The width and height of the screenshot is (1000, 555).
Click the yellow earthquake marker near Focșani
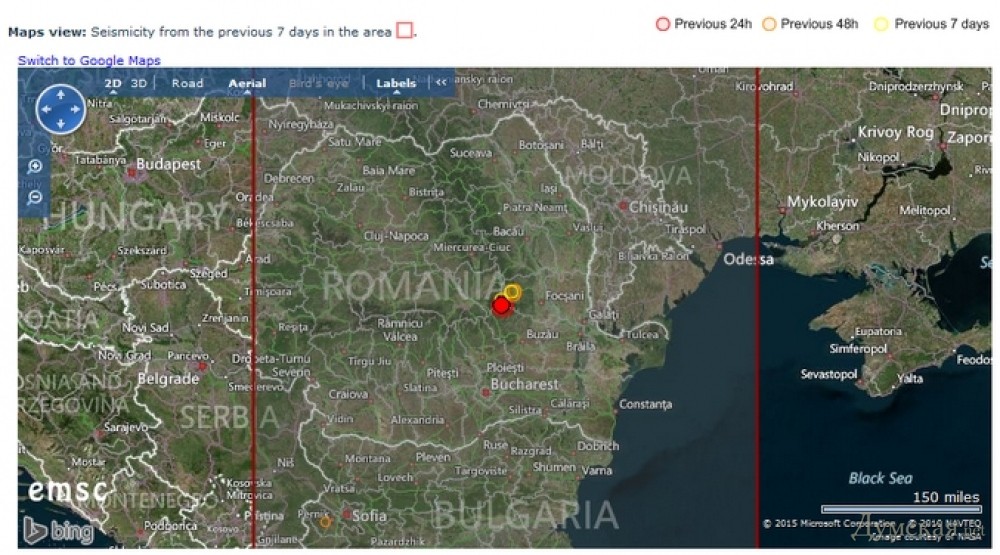pos(512,292)
